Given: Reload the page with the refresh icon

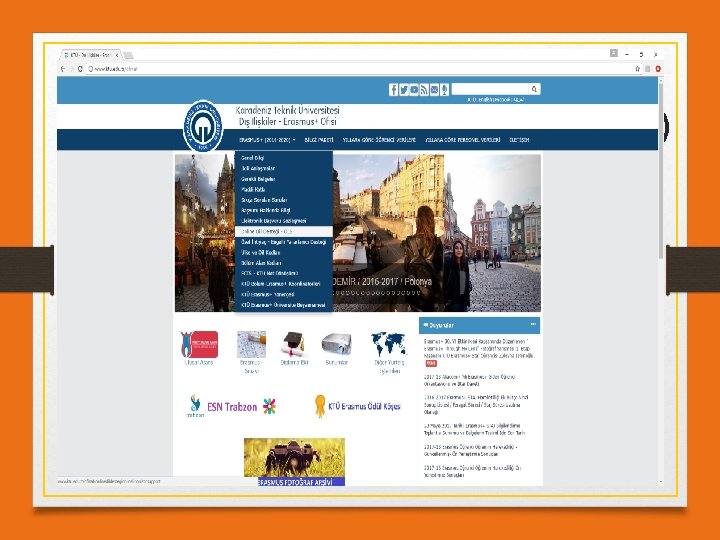Looking at the screenshot, I should pos(80,69).
